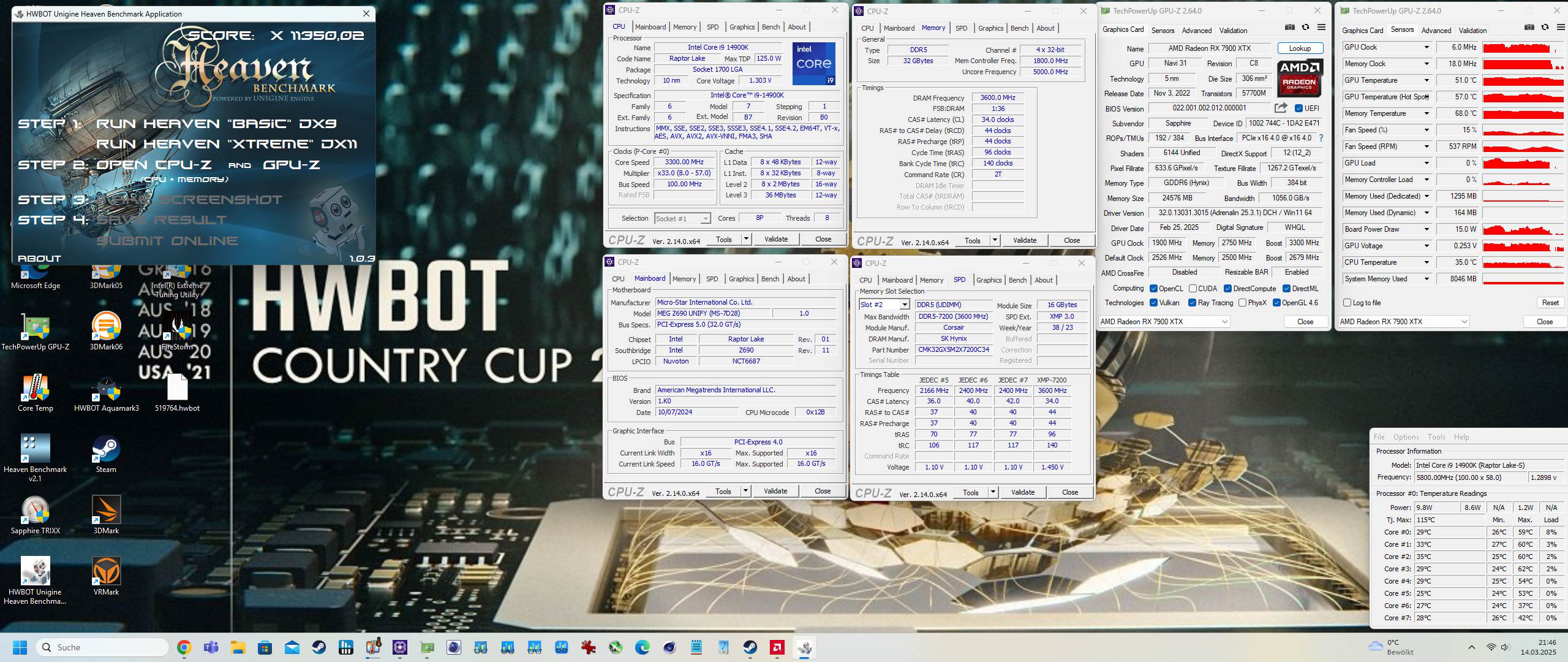Screen dimensions: 1568x662
Task: Toggle CUDA checkbox in GPU-Z
Action: click(x=1193, y=289)
